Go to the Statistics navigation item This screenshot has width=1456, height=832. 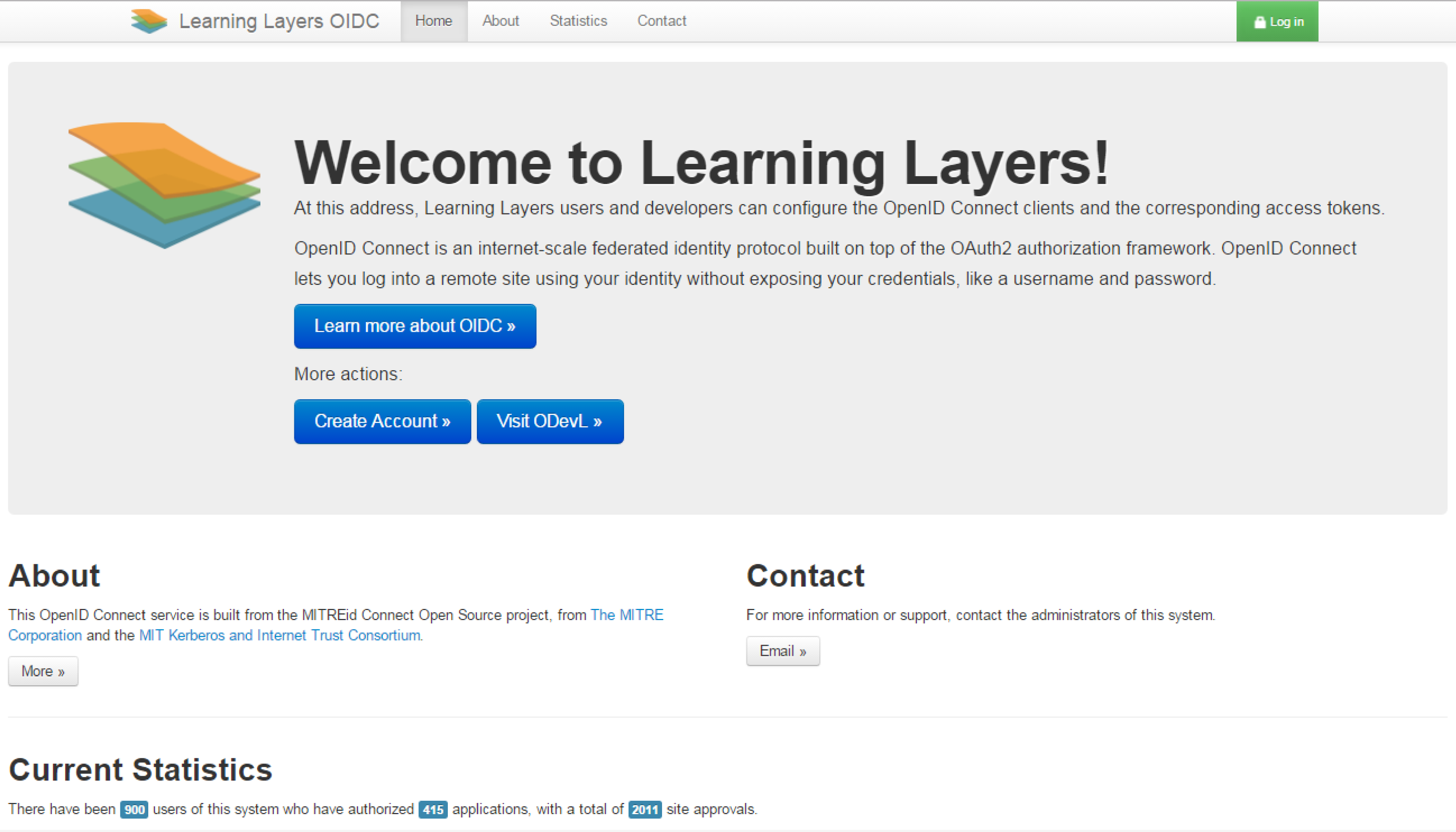click(578, 21)
